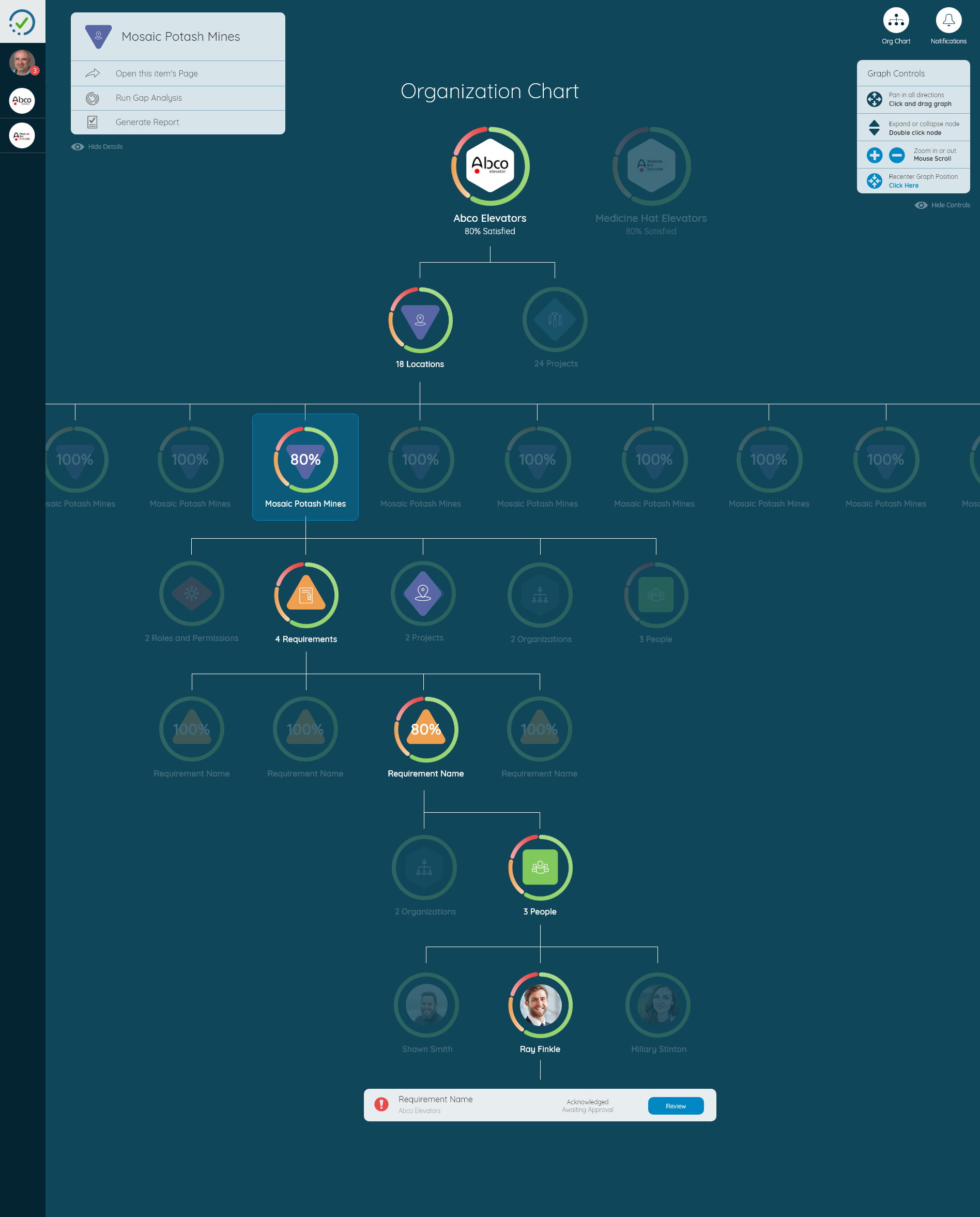Click the zoom in plus icon

(x=875, y=155)
